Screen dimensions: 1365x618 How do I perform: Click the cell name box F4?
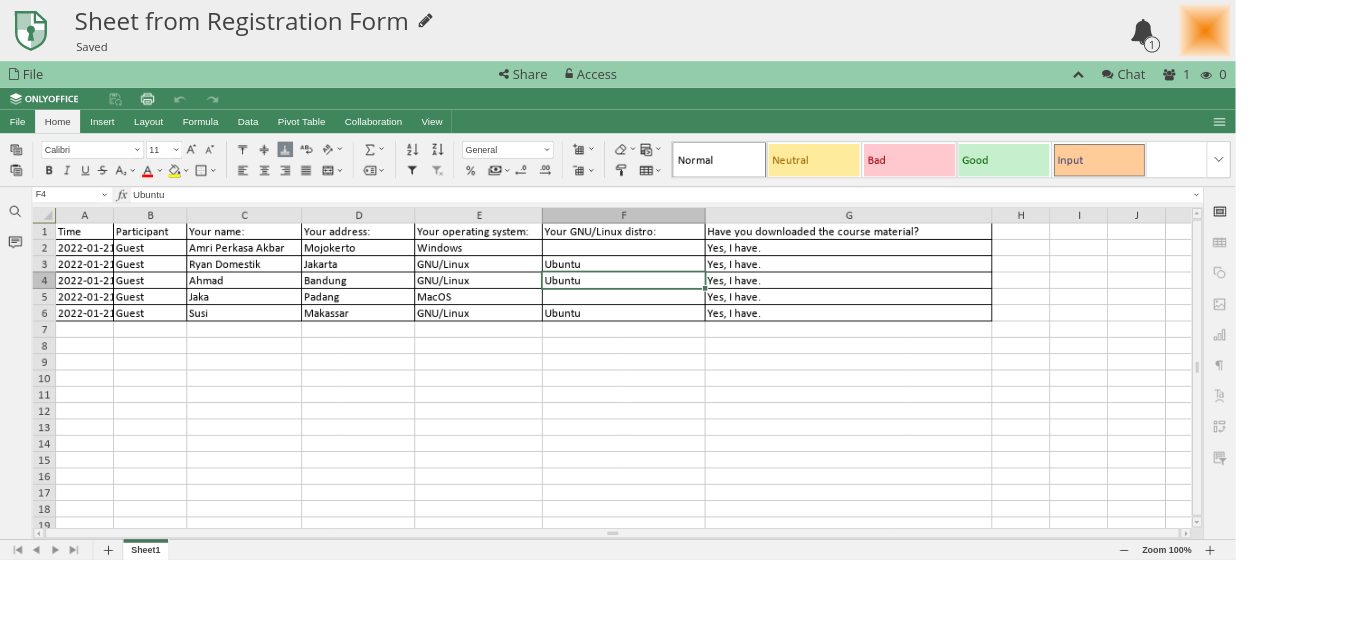coord(66,195)
